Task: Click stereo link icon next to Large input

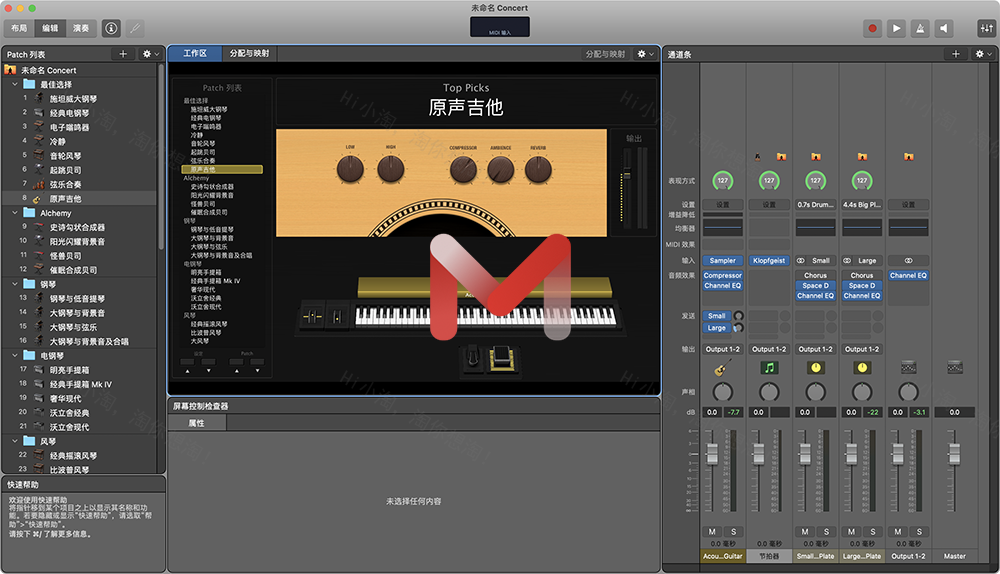Action: coord(848,260)
